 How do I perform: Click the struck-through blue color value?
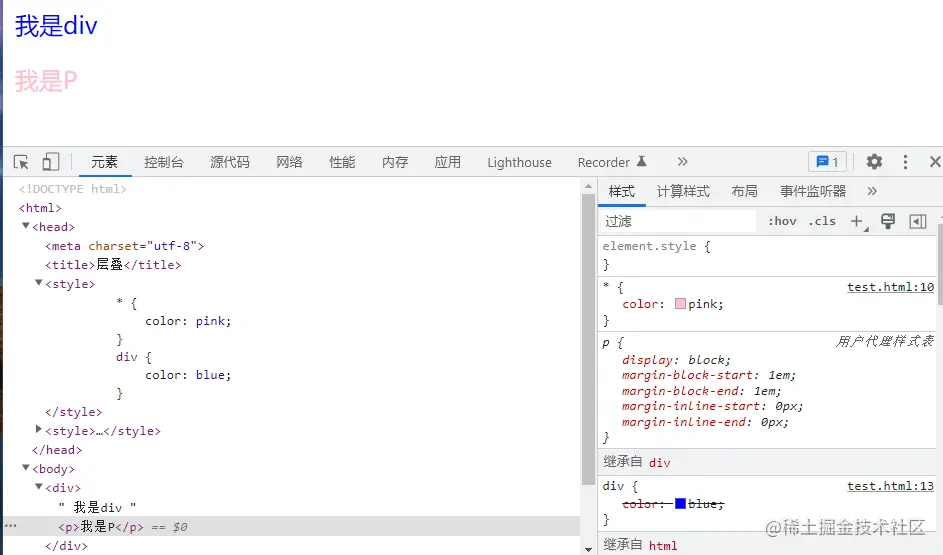click(x=705, y=504)
